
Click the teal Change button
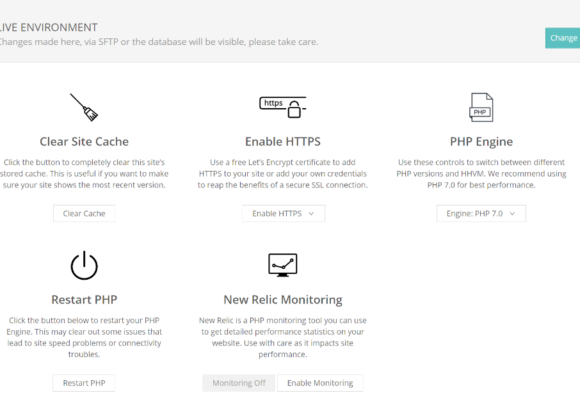click(x=563, y=38)
